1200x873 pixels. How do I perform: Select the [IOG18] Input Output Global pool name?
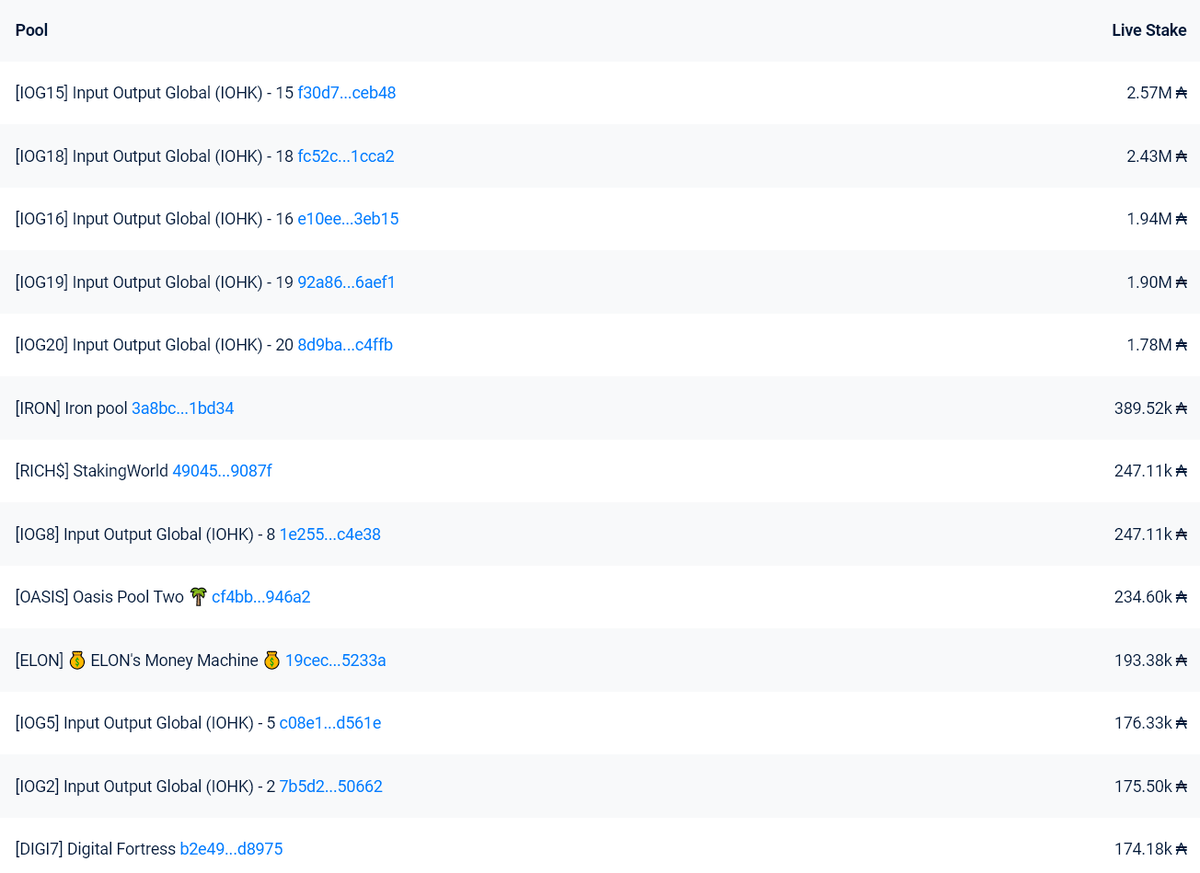(x=154, y=156)
